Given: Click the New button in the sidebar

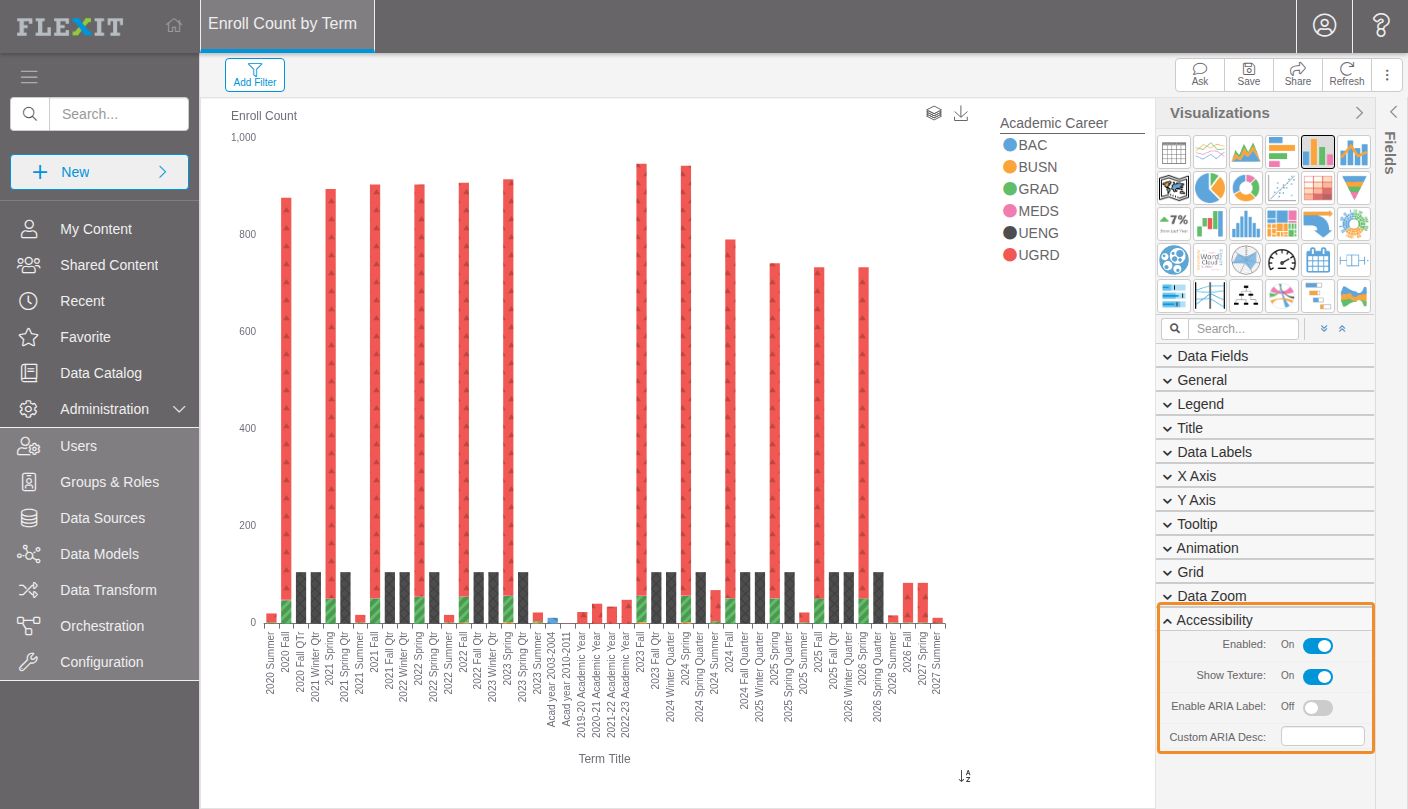Looking at the screenshot, I should pyautogui.click(x=99, y=172).
